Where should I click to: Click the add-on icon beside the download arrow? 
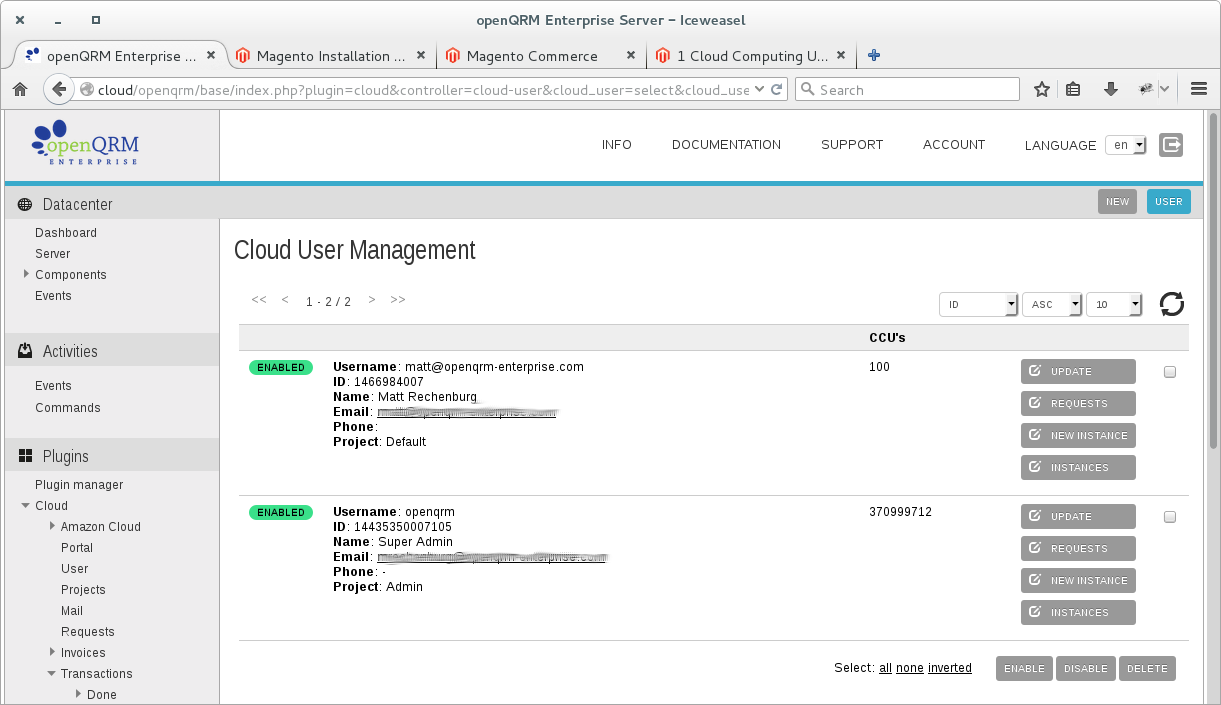tap(1147, 89)
